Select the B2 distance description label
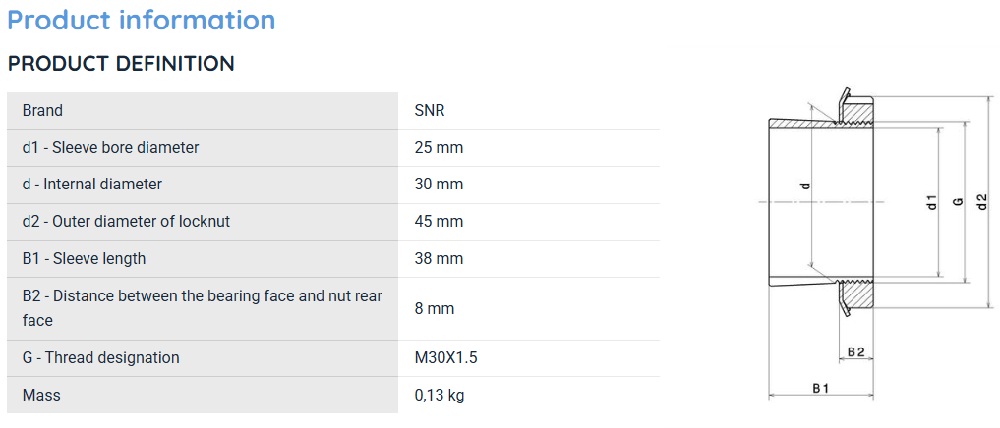Viewport: 1000px width, 428px height. 203,308
